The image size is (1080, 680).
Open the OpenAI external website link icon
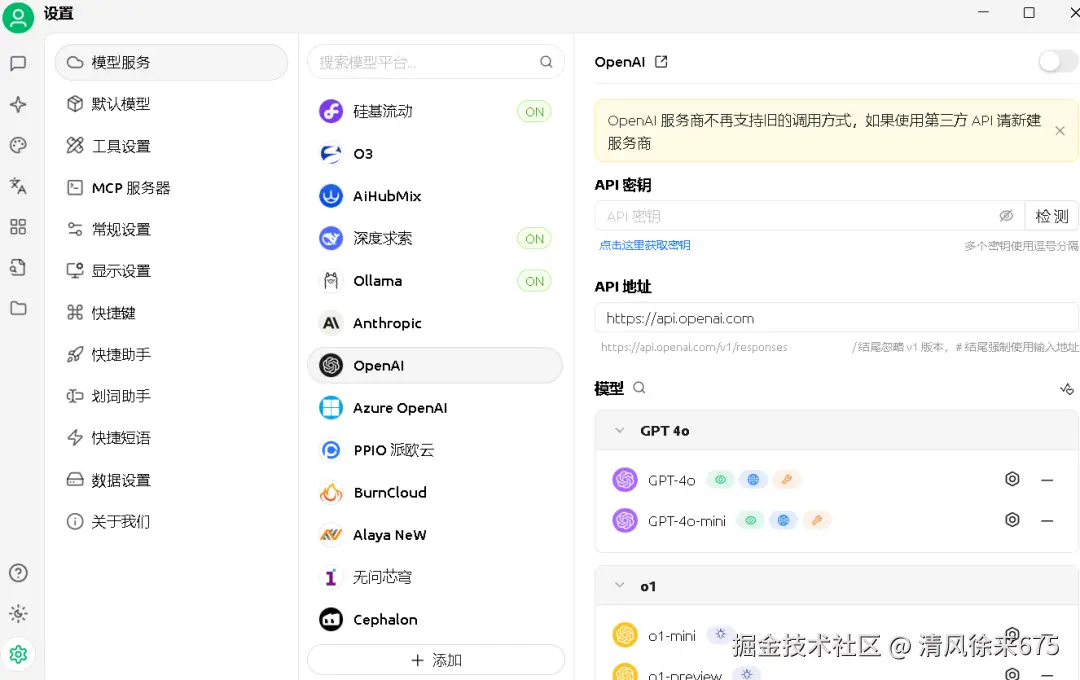click(661, 61)
